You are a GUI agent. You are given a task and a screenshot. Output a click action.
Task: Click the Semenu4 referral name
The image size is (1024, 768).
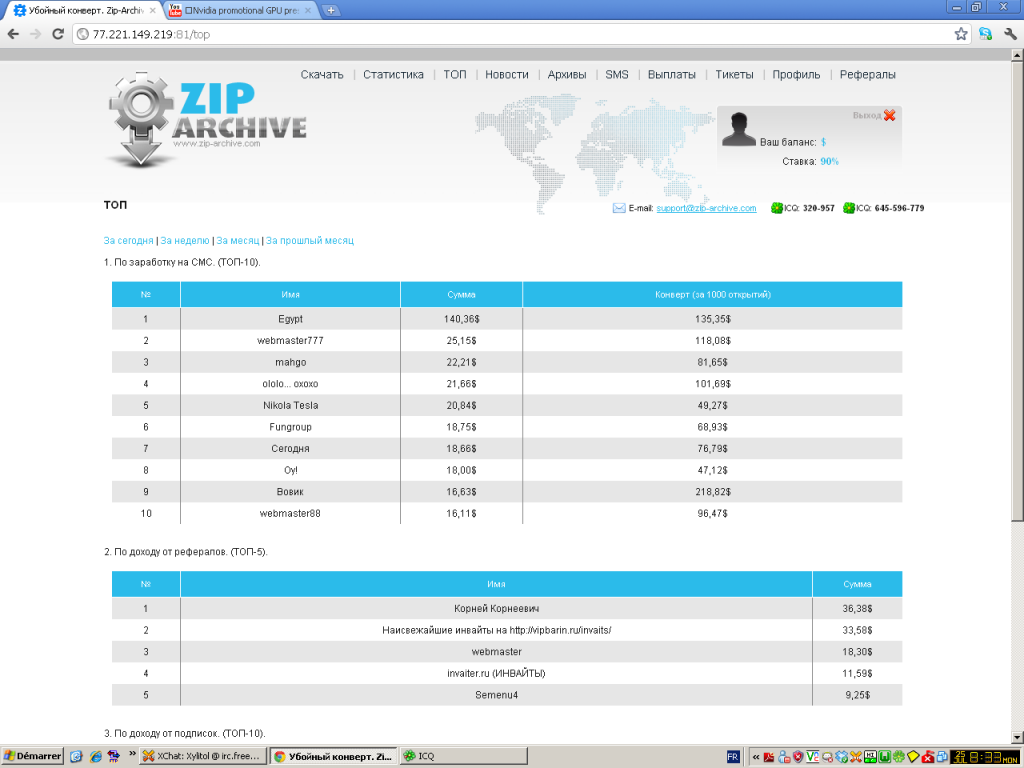tap(496, 695)
